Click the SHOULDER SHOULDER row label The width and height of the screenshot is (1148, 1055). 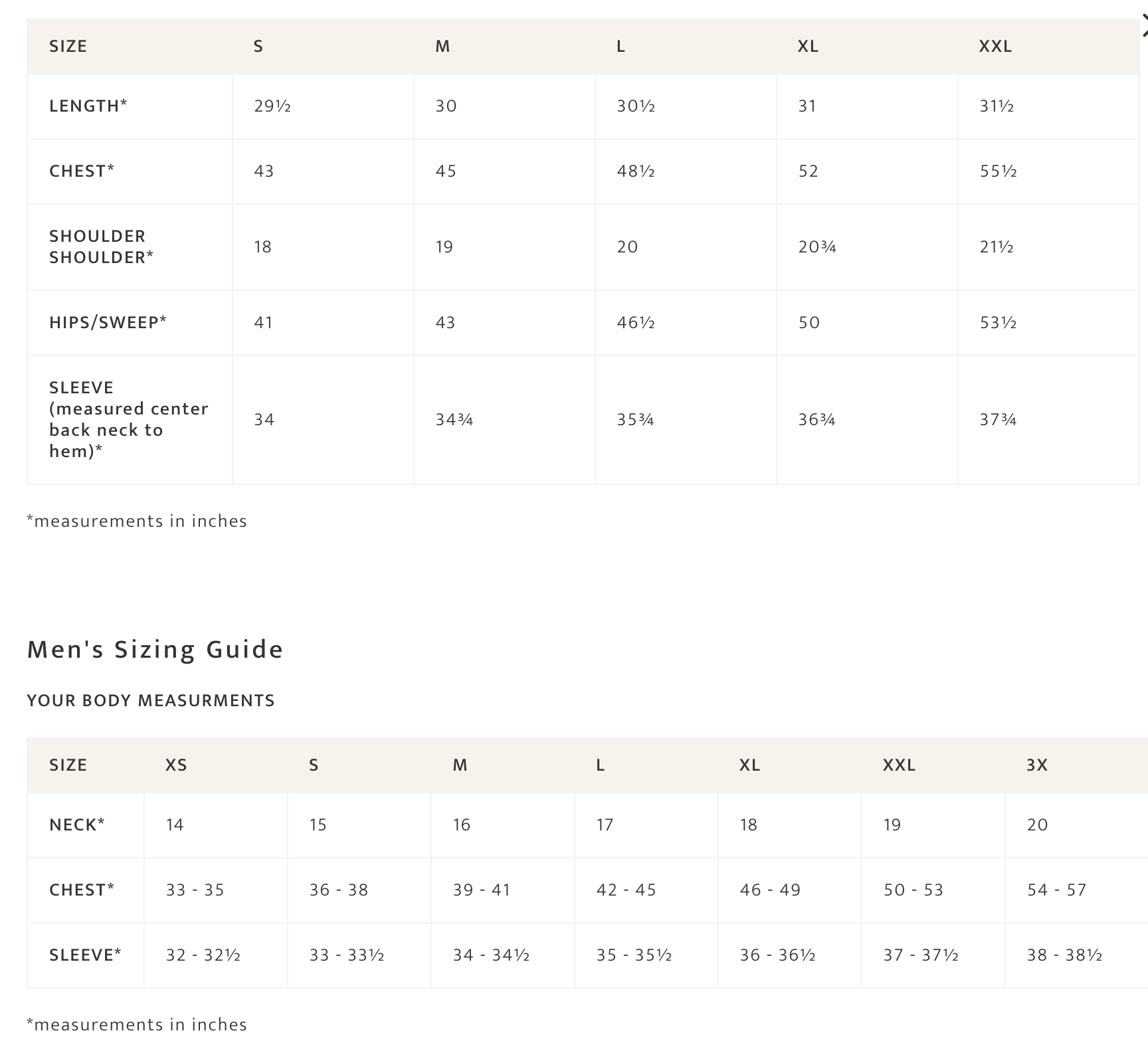click(x=101, y=246)
